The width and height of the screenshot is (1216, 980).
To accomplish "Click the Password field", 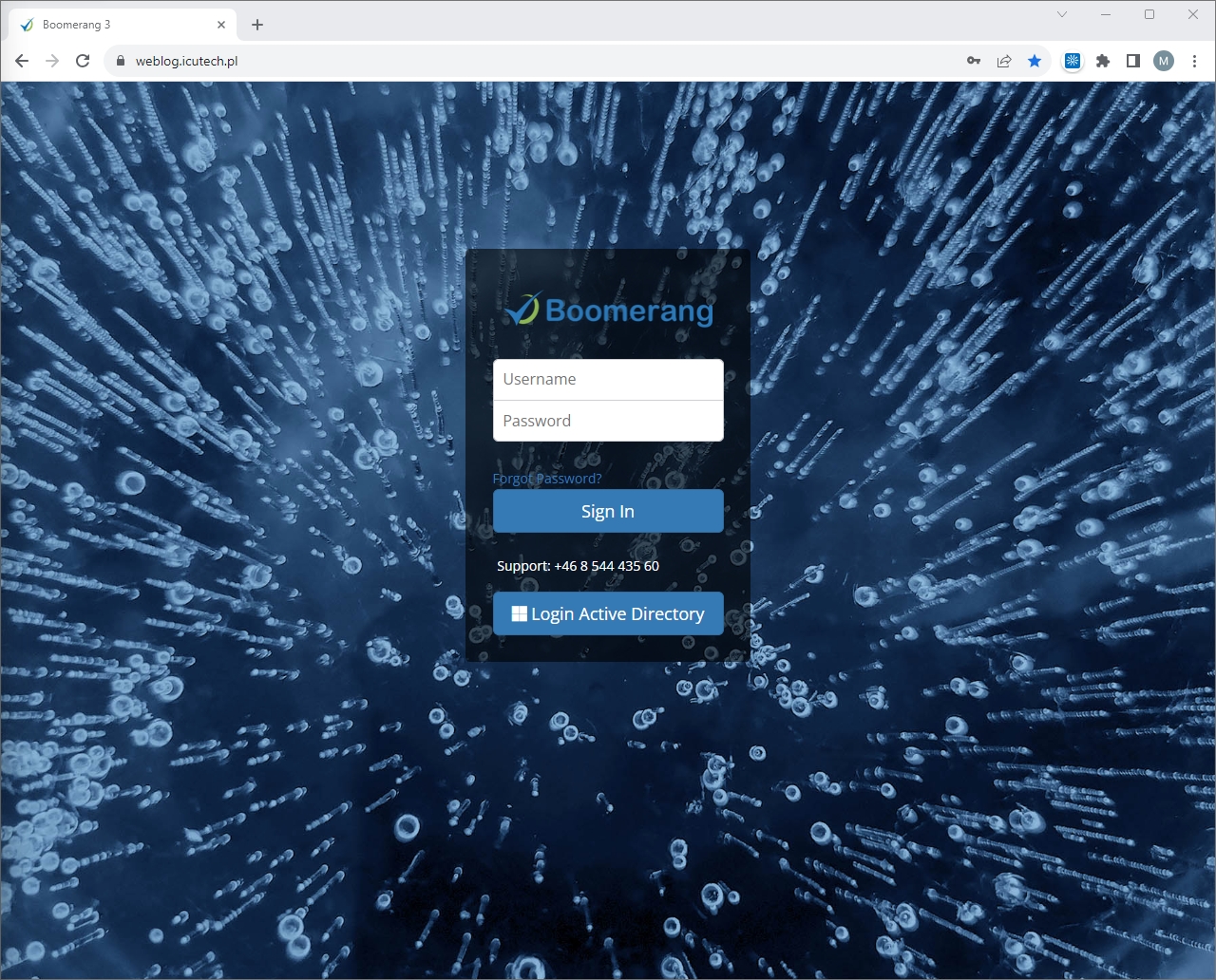I will [x=608, y=421].
